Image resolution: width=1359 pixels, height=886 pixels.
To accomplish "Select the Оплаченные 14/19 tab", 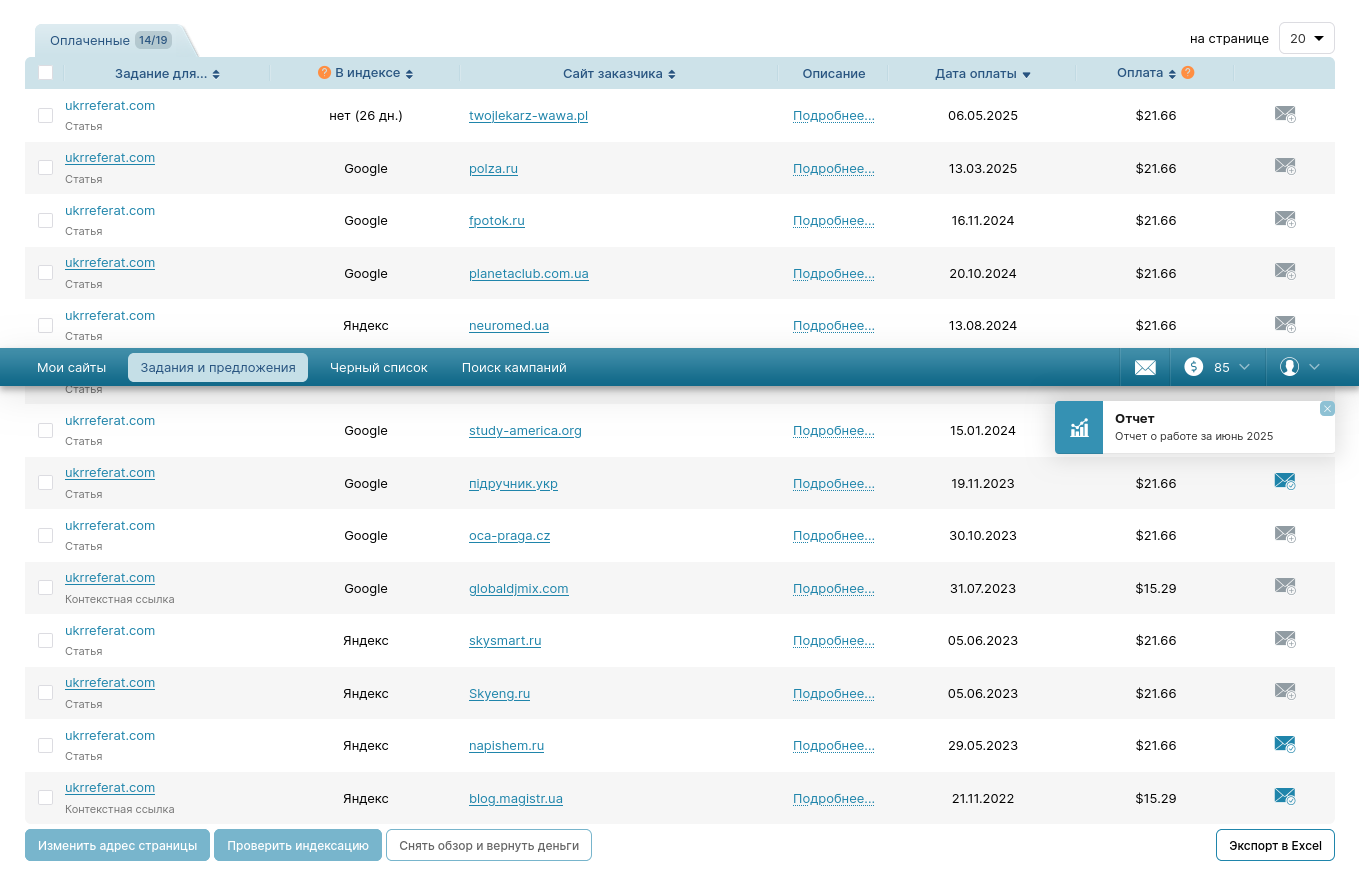I will [110, 41].
